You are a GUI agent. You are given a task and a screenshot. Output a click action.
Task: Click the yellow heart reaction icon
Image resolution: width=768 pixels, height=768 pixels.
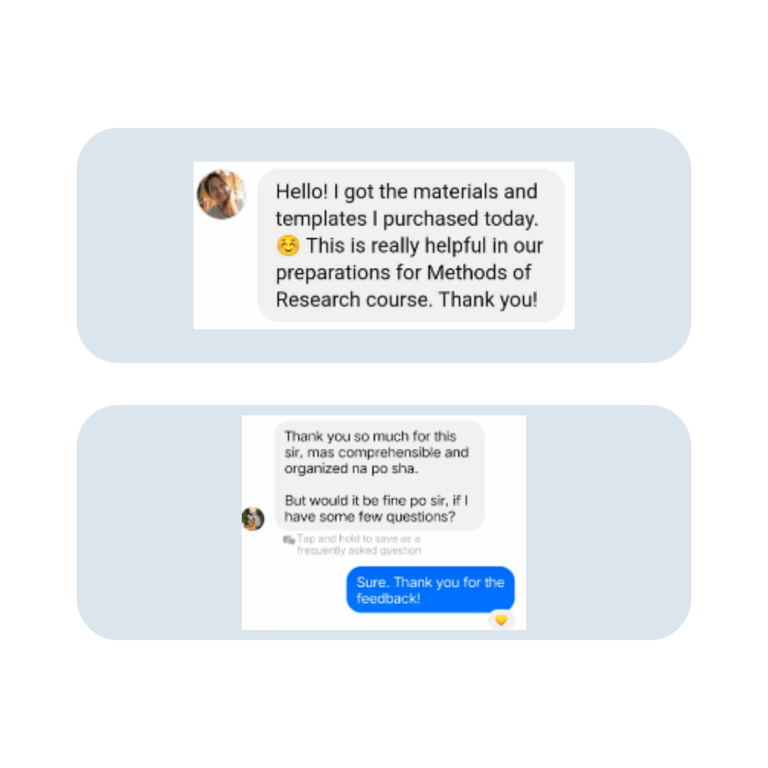point(501,620)
